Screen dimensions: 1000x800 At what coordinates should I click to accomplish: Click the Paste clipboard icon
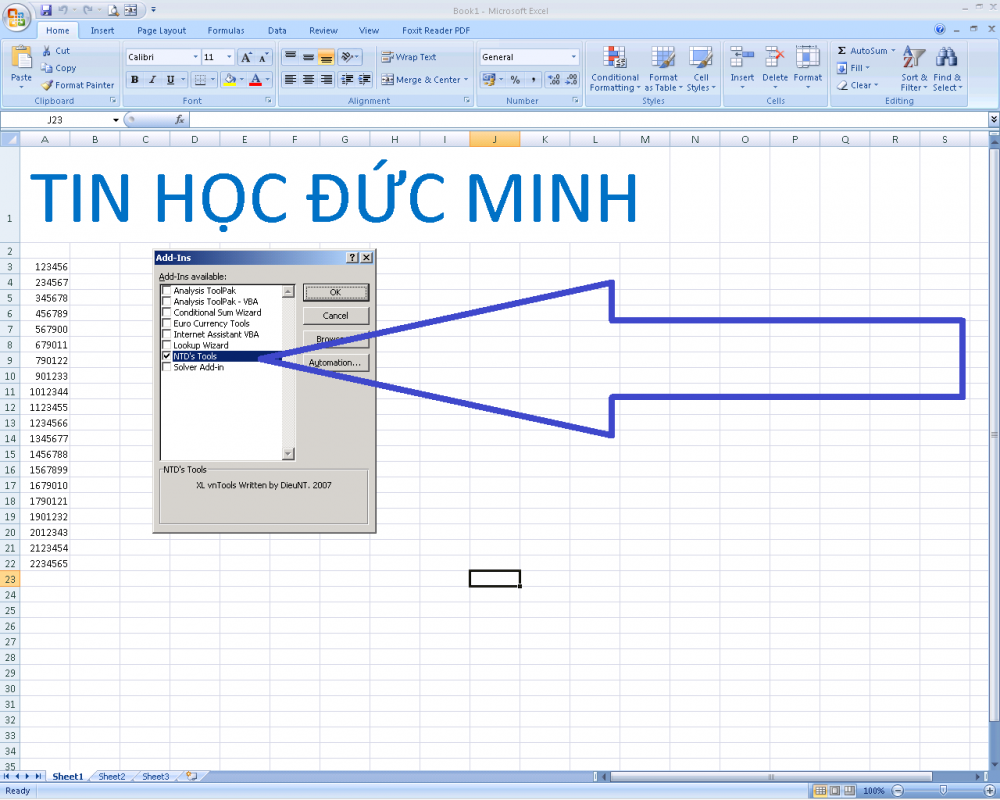(x=21, y=57)
